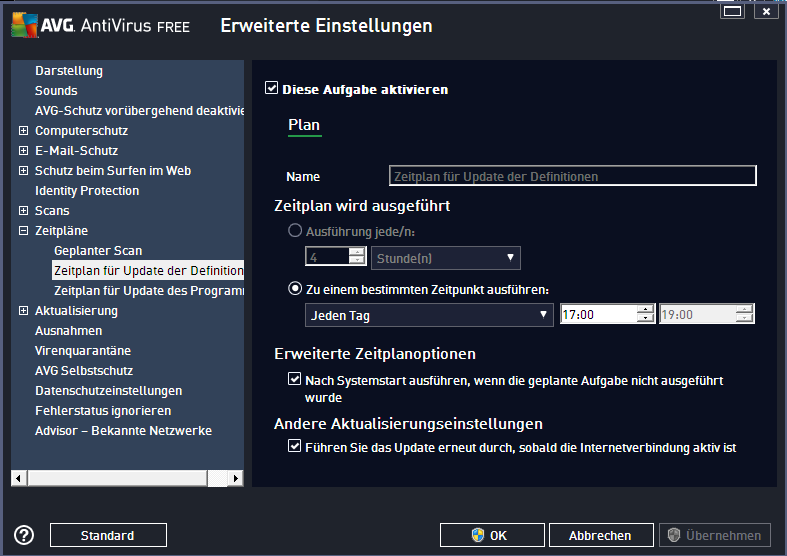Click the Computerschutz tree label
Screen dimensions: 787x556
point(81,131)
